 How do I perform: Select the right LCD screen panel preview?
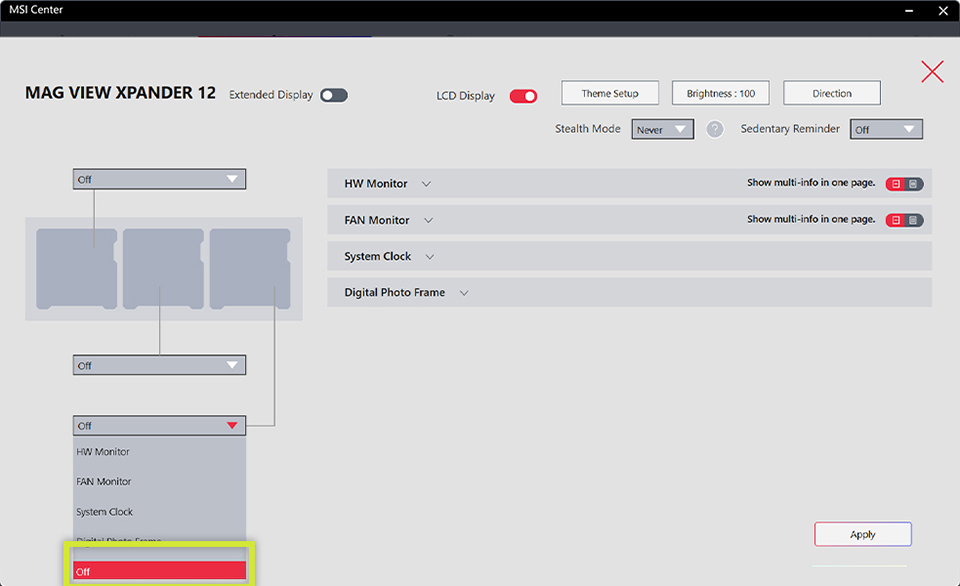tap(250, 269)
